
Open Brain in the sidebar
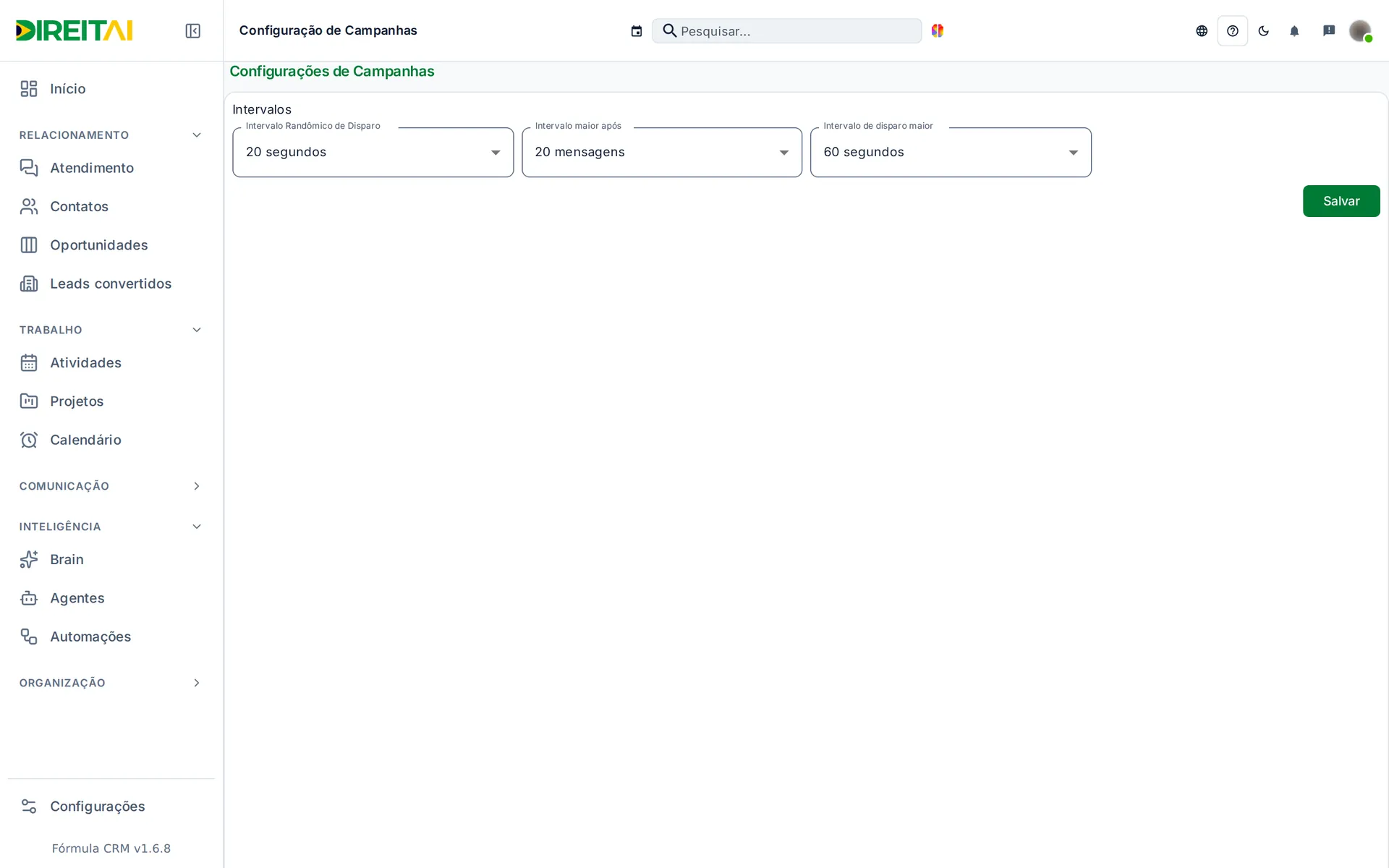pos(111,559)
